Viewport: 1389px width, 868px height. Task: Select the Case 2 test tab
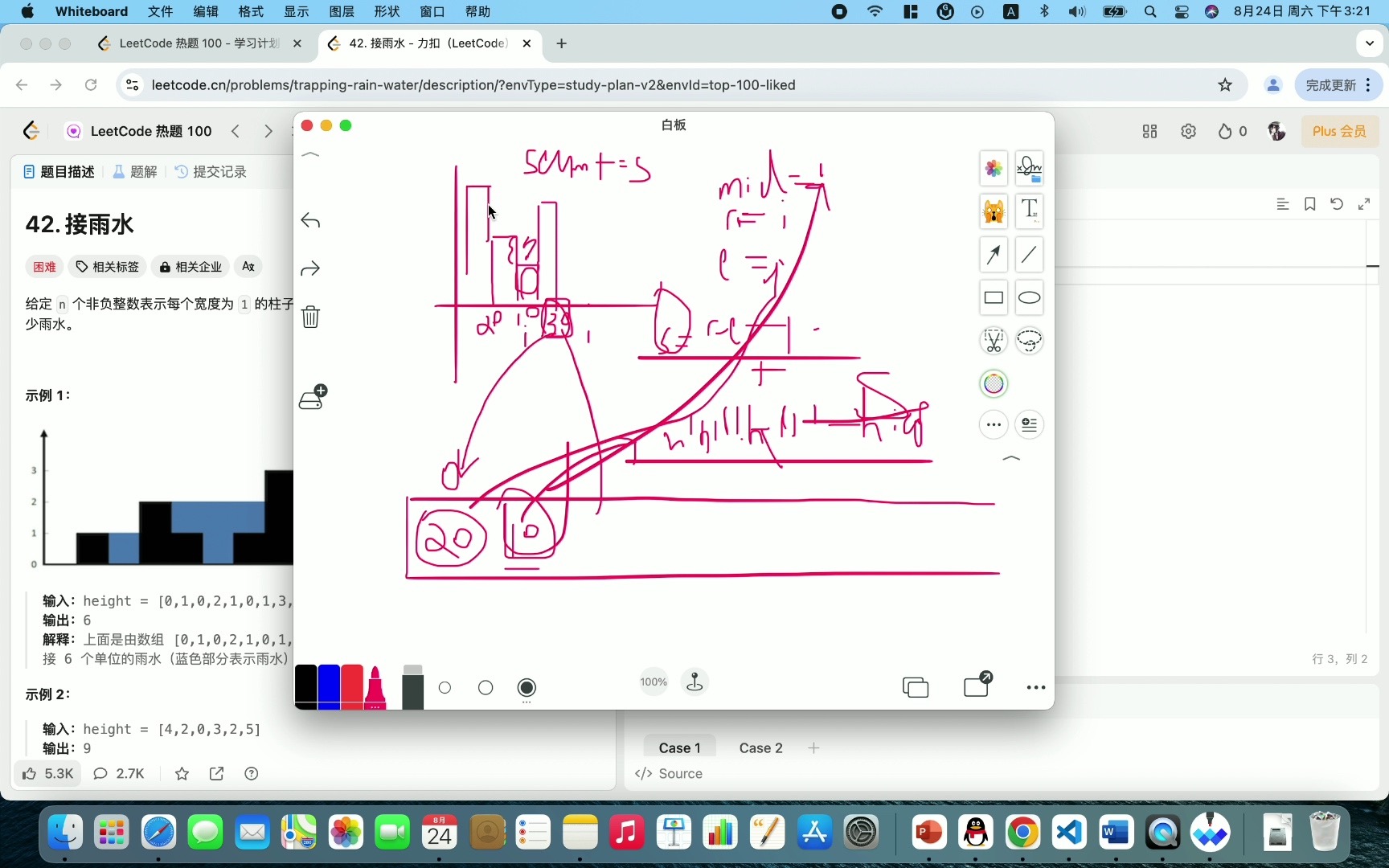pos(760,748)
